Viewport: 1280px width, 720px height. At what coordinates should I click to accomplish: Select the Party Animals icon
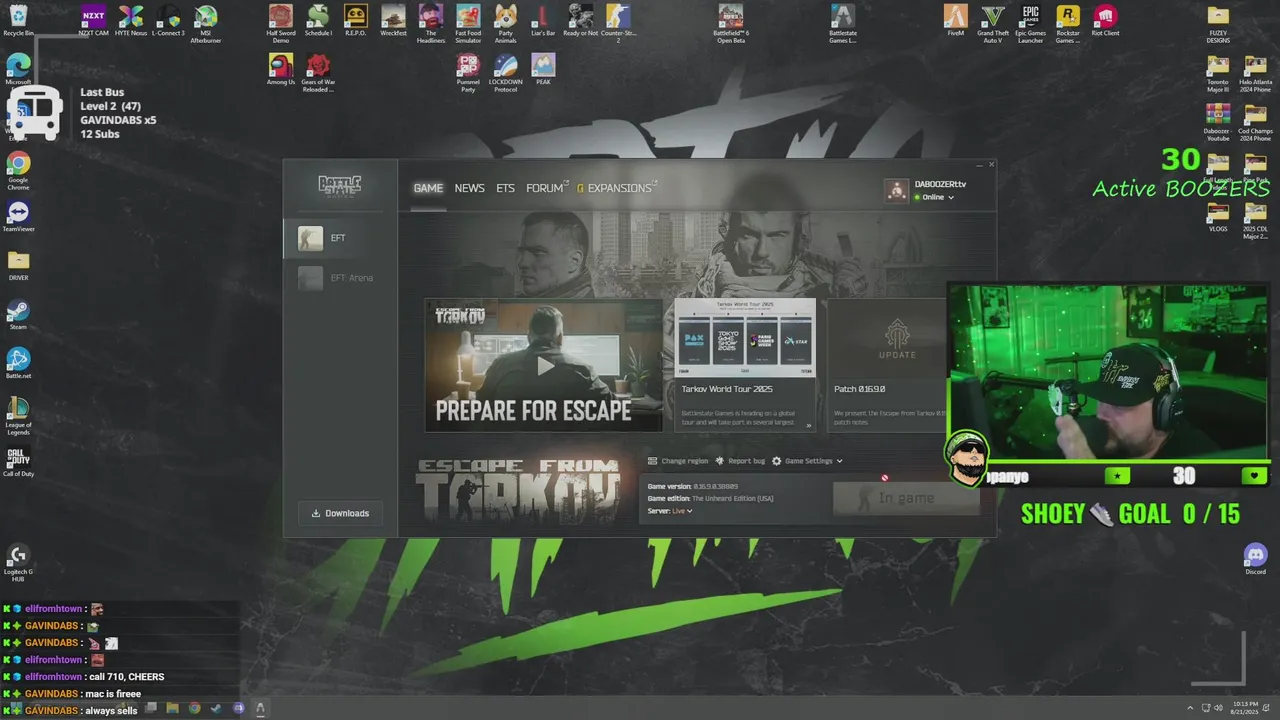click(x=506, y=23)
